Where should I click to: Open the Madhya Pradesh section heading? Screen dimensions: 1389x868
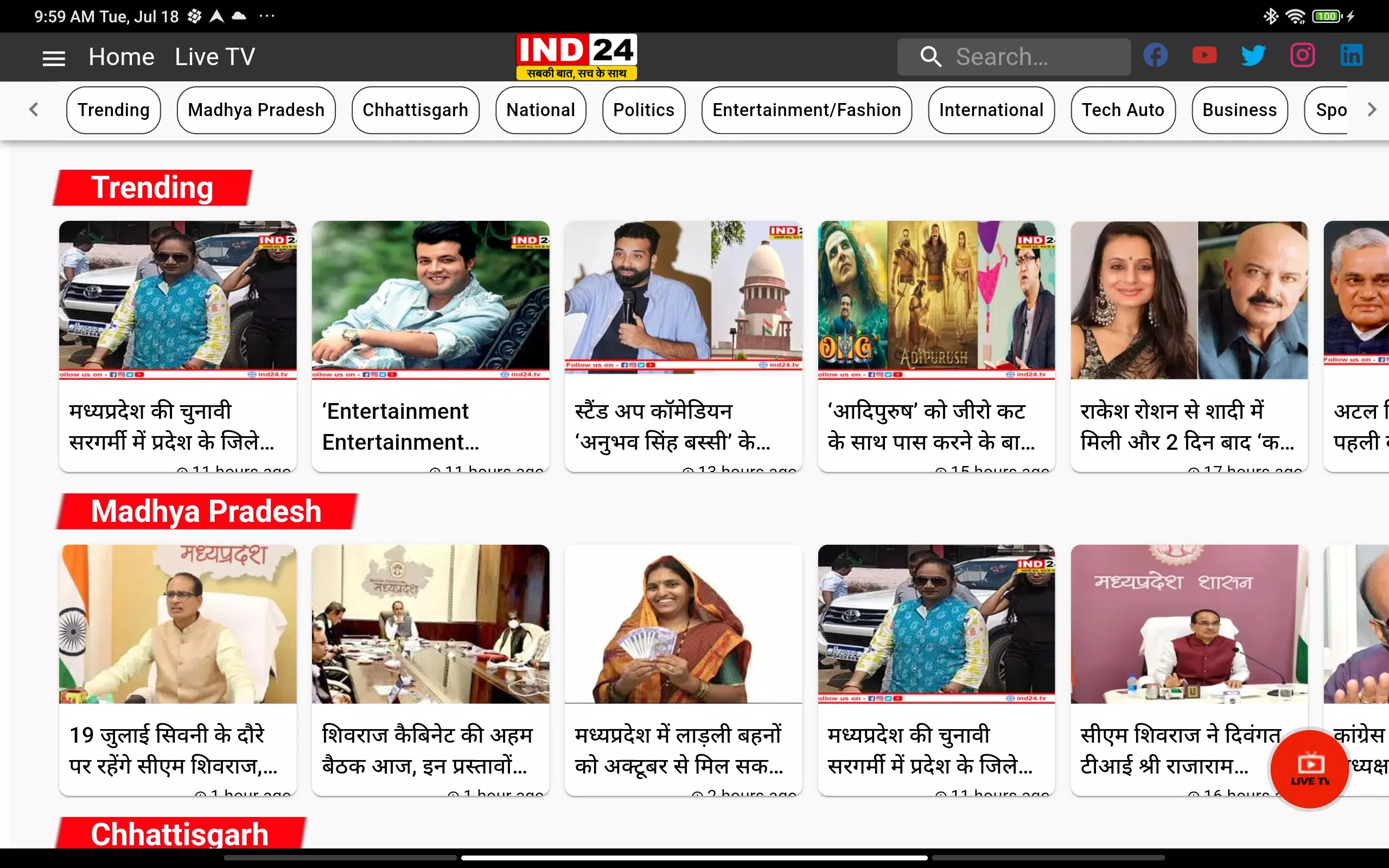(x=206, y=511)
